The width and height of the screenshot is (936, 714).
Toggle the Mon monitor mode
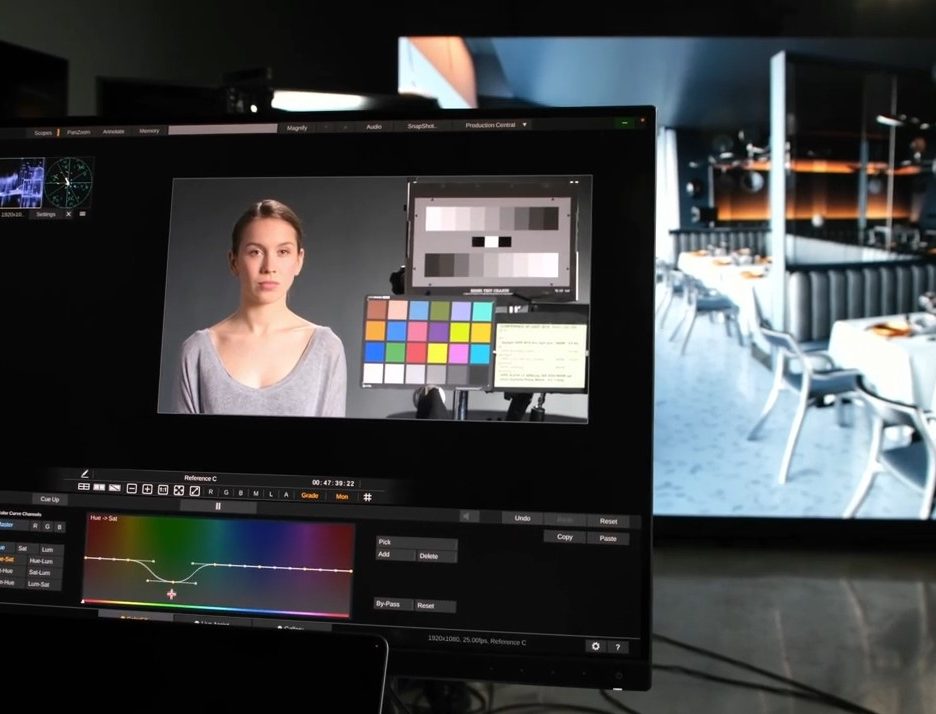342,496
